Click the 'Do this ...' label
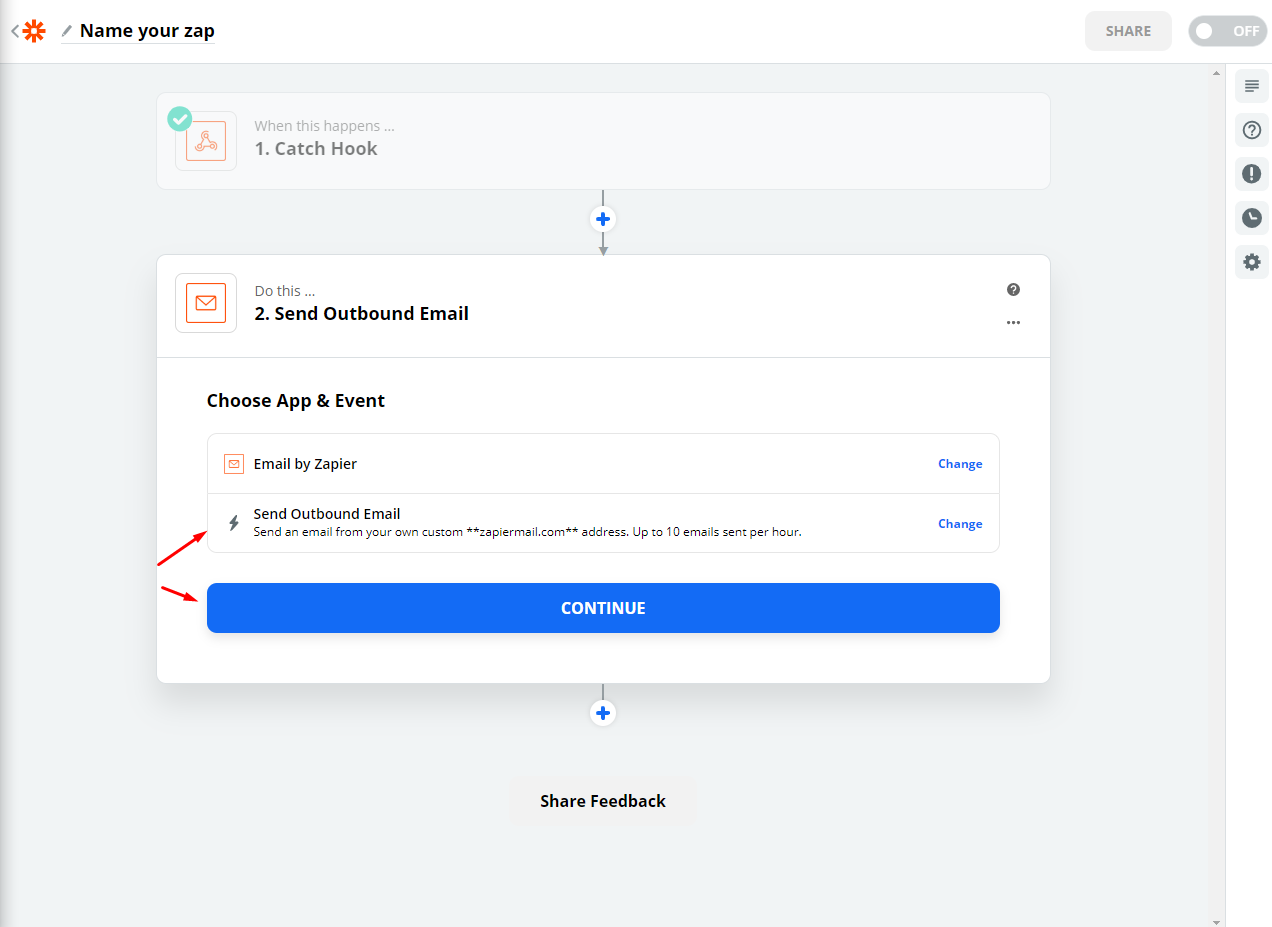Viewport: 1272px width, 927px height. click(x=285, y=291)
